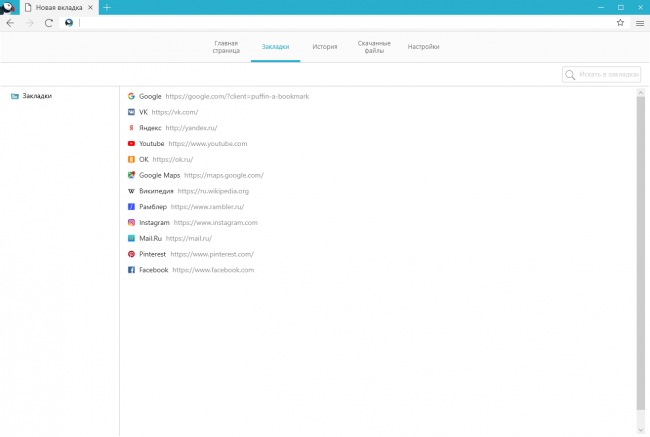Click the Google favicon in bookmarks list
The width and height of the screenshot is (650, 437).
131,96
